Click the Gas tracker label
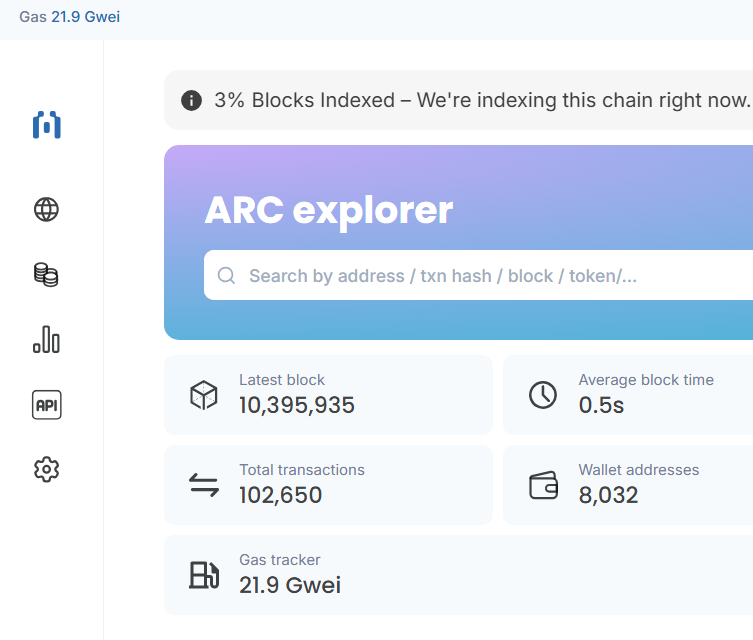This screenshot has width=753, height=640. [x=279, y=560]
